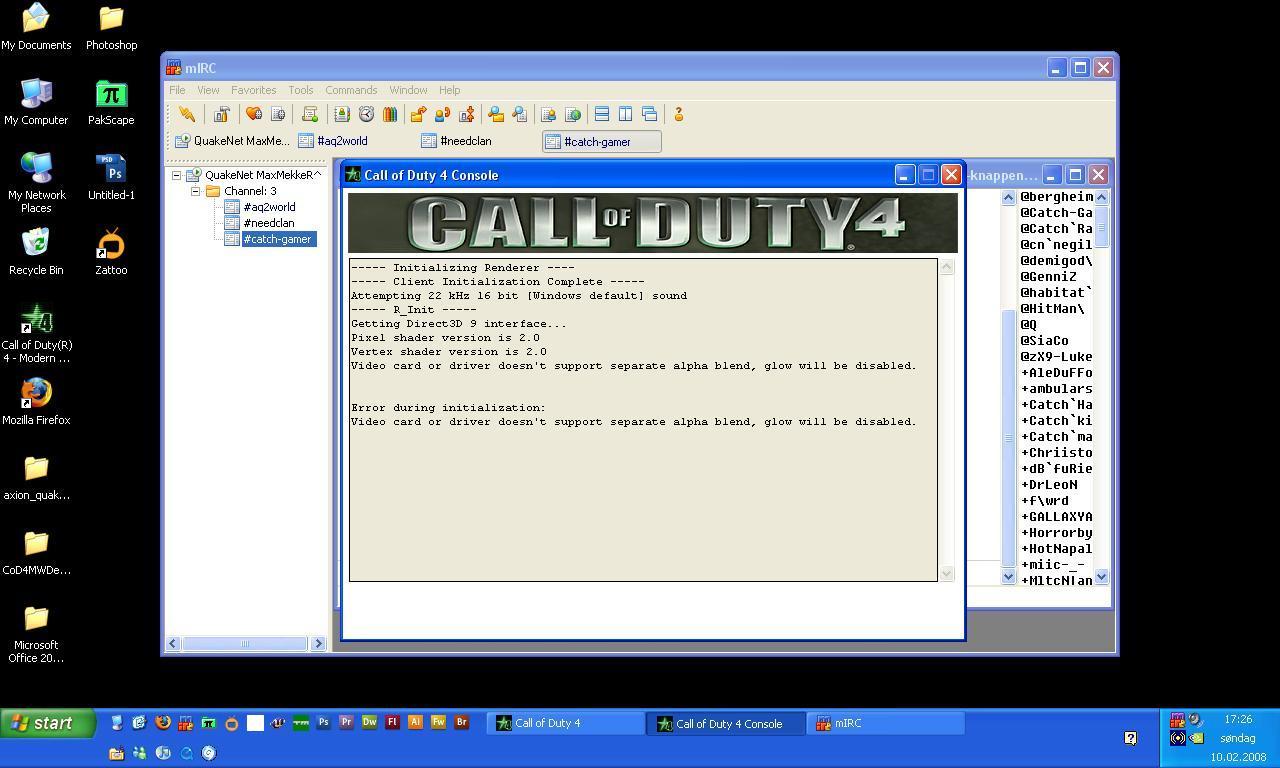Image resolution: width=1280 pixels, height=768 pixels.
Task: Open mIRC Tools menu
Action: pos(301,90)
